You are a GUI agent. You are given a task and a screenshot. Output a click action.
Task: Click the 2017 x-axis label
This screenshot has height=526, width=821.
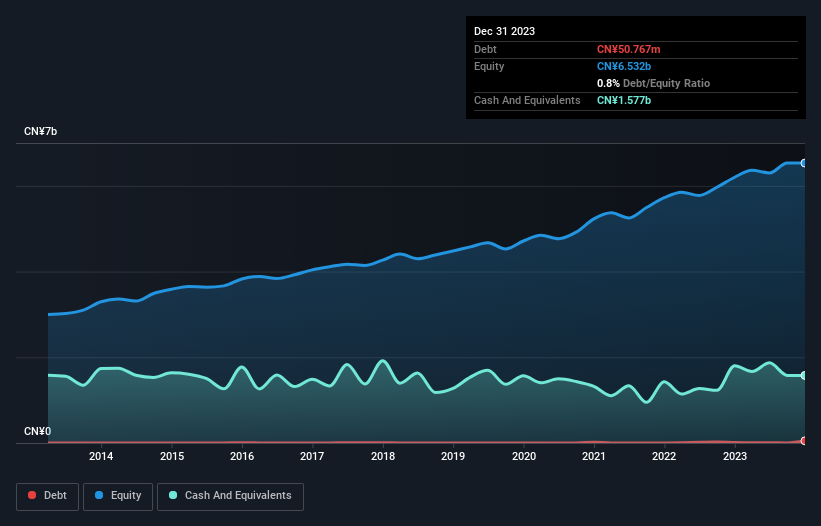click(x=312, y=456)
